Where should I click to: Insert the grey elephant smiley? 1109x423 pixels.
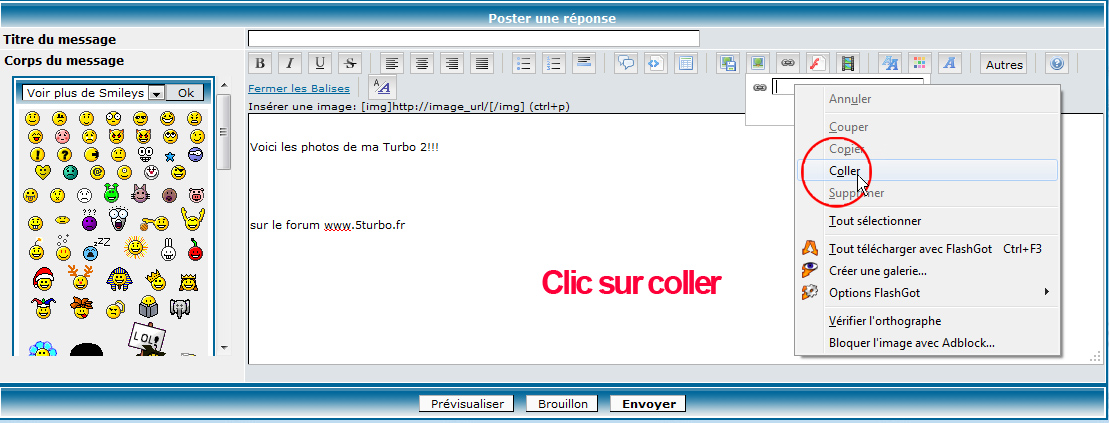pos(181,308)
